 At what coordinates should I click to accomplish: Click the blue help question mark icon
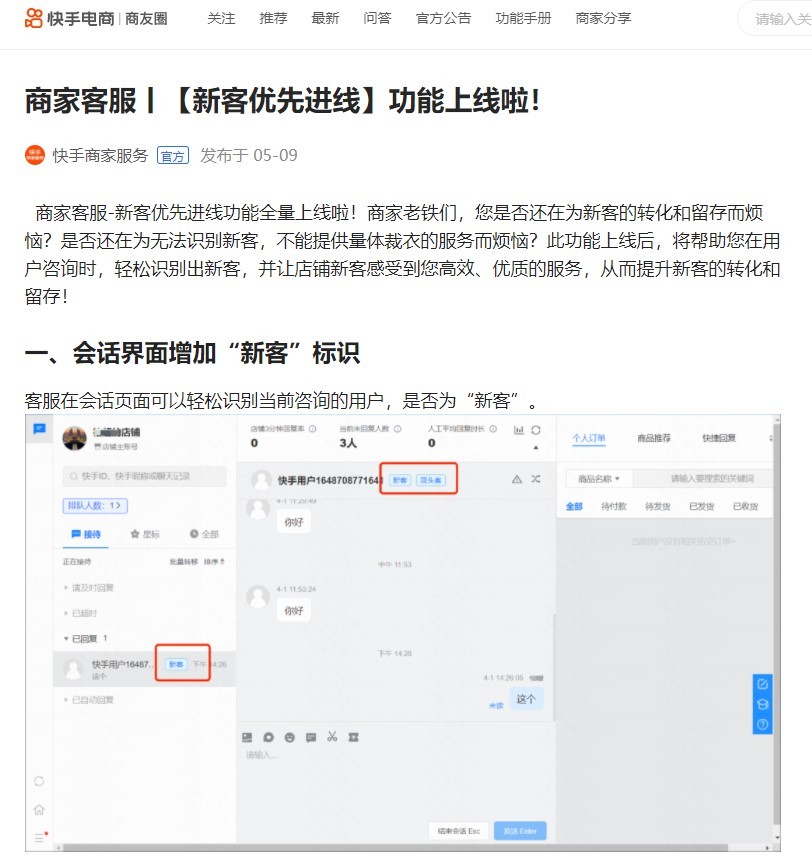pos(763,724)
